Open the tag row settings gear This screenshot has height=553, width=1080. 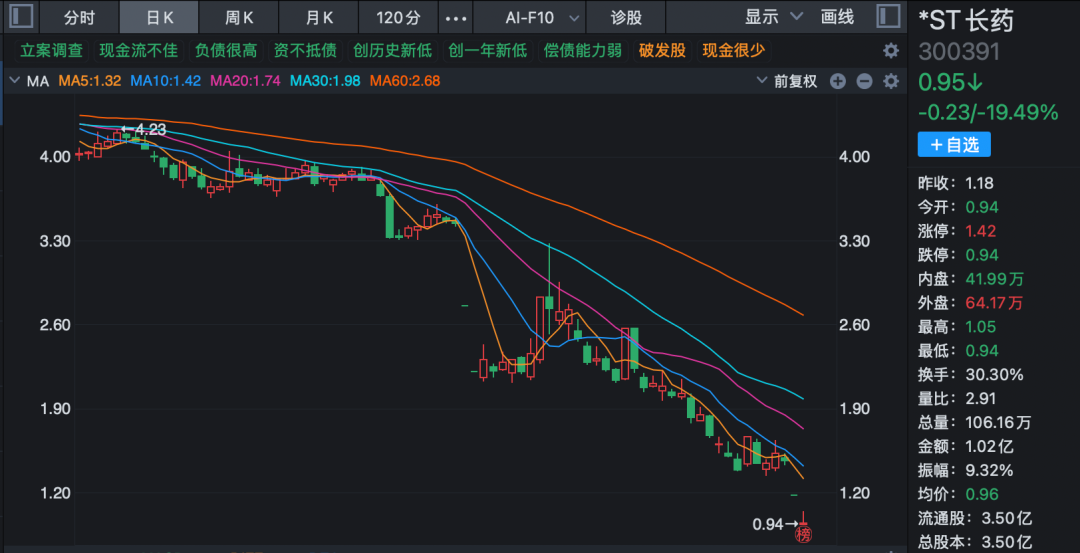(x=890, y=51)
